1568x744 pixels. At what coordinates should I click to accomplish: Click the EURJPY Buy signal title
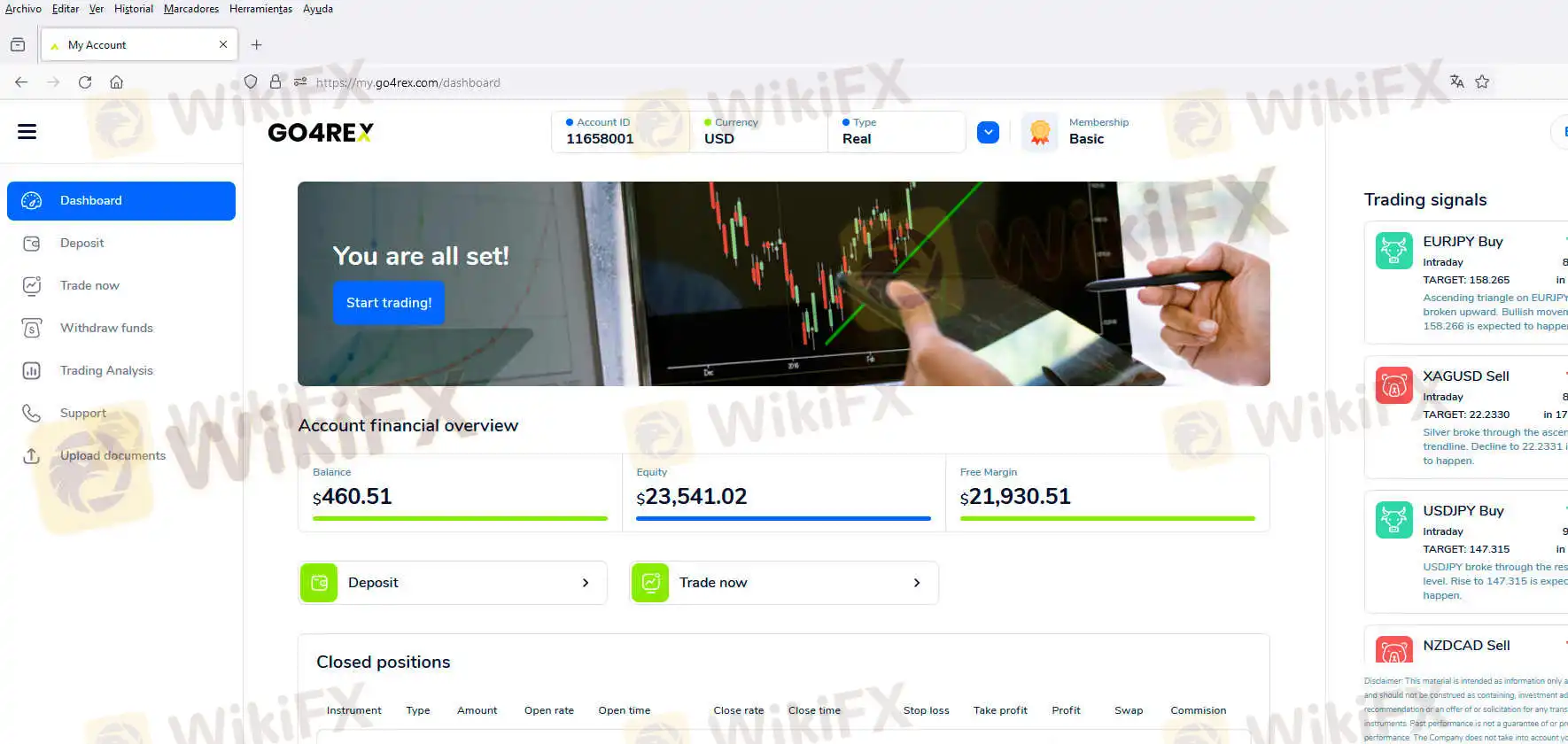(1463, 242)
